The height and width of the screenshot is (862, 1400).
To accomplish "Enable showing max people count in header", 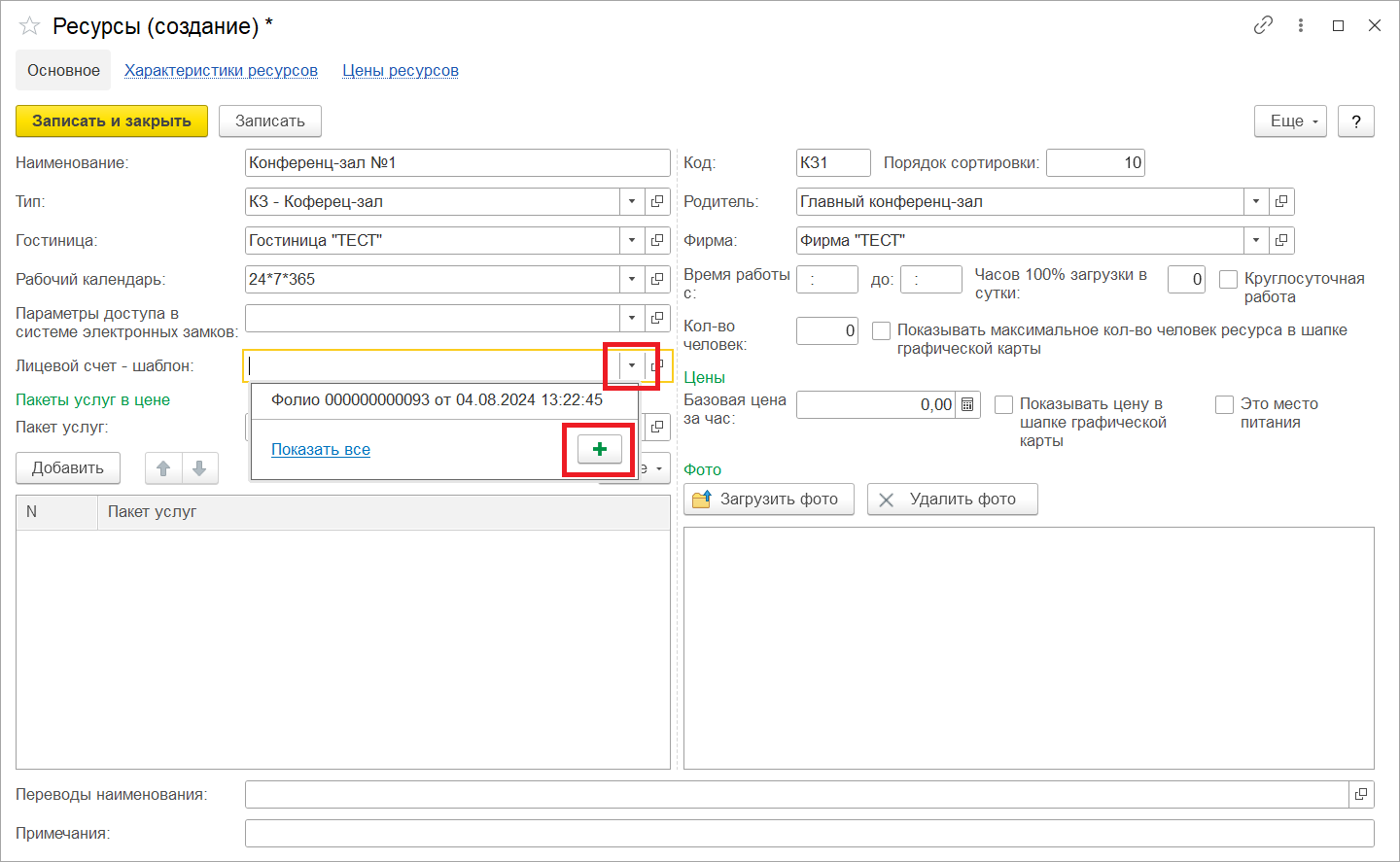I will (881, 330).
